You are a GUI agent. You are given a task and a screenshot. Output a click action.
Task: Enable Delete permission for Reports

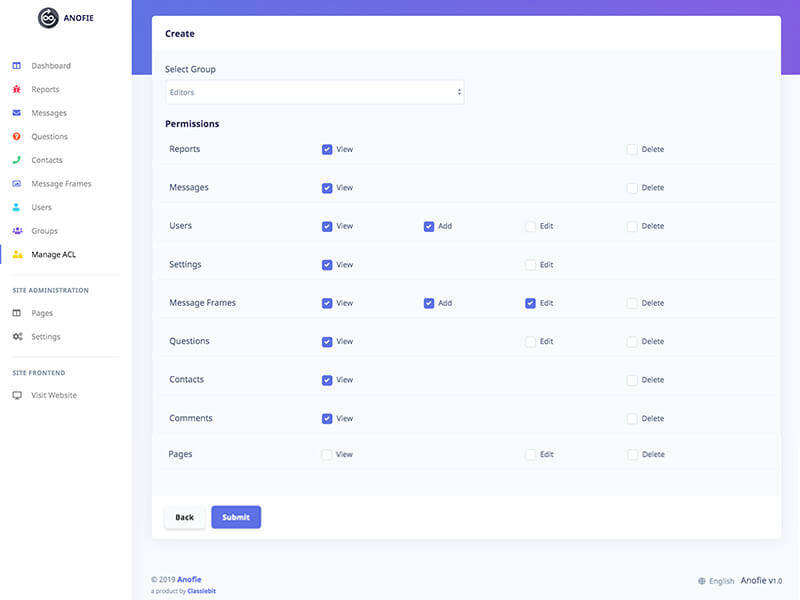point(632,149)
